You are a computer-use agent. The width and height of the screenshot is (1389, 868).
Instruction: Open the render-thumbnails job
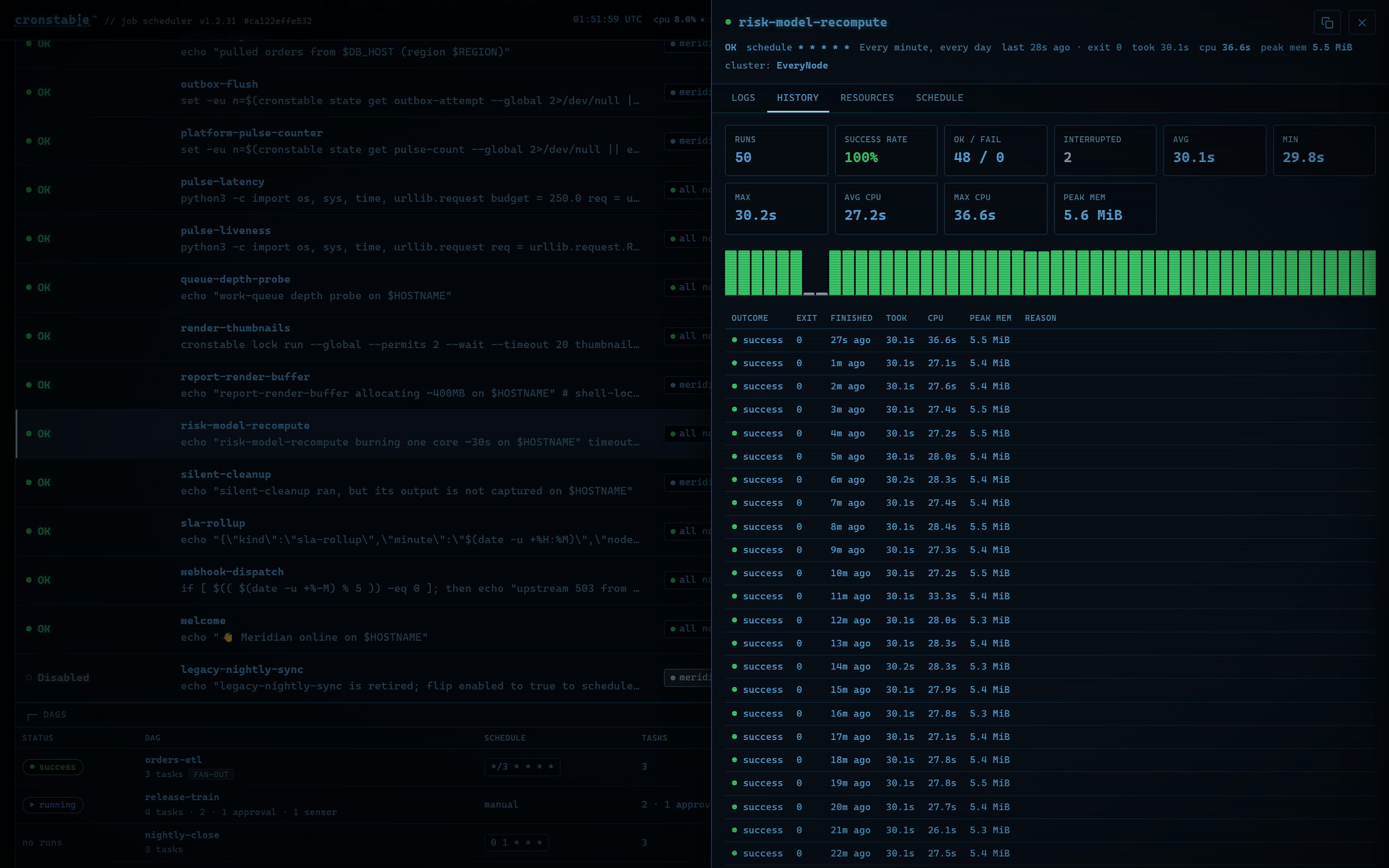(363, 336)
